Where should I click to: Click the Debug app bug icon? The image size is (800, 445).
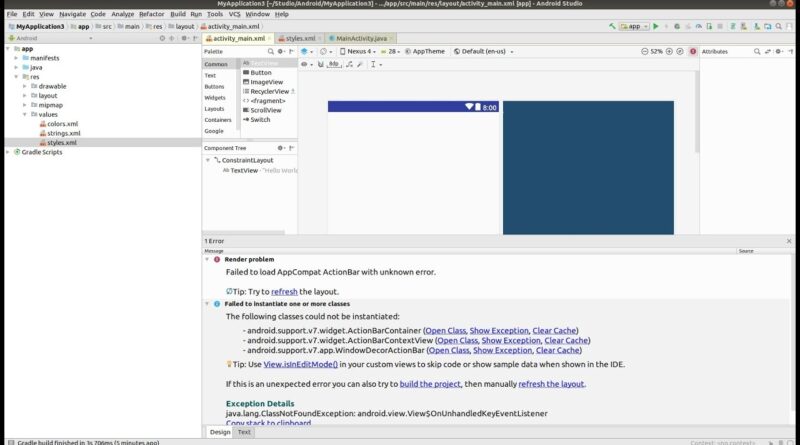[x=677, y=26]
